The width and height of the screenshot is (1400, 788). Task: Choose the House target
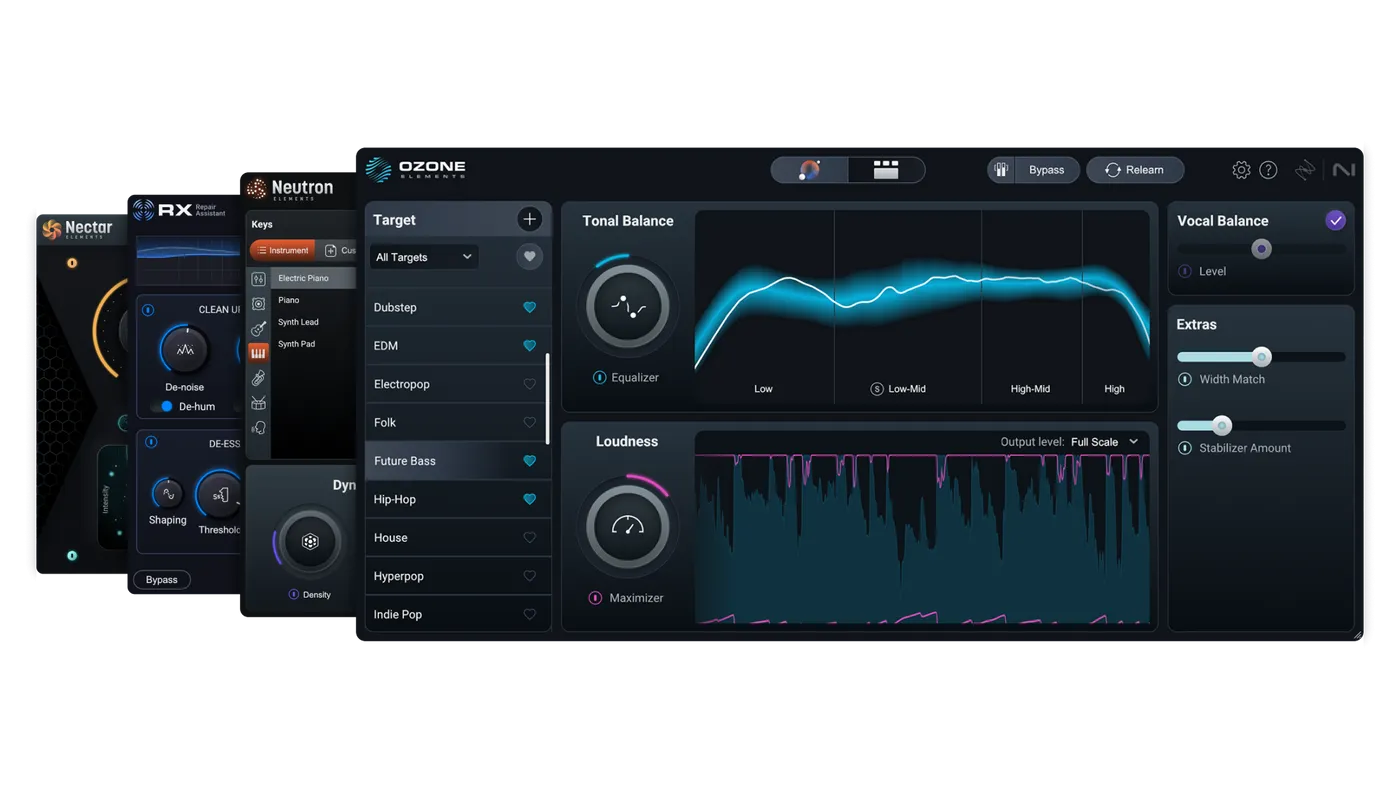(x=458, y=538)
